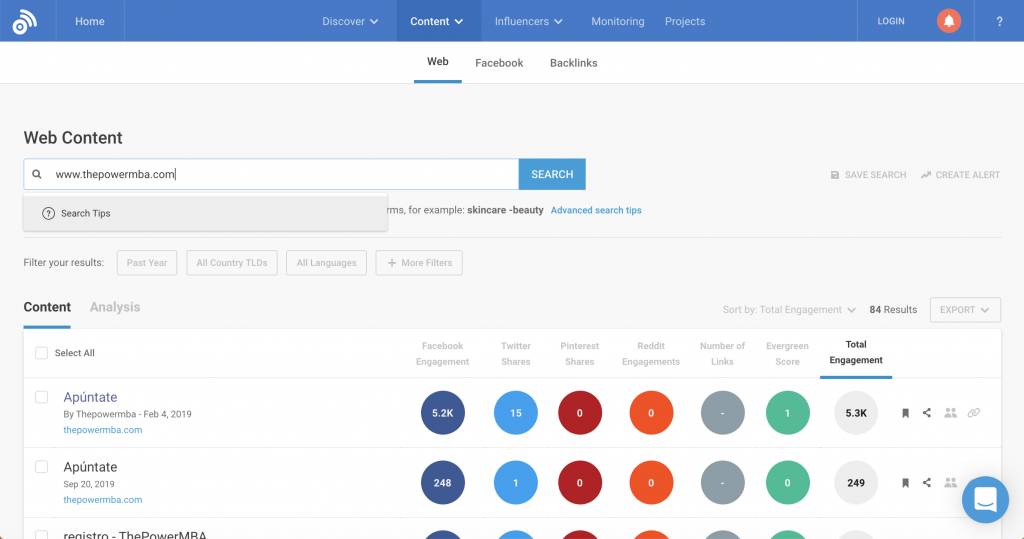The width and height of the screenshot is (1024, 539).
Task: Click SAVE SEARCH
Action: click(868, 175)
